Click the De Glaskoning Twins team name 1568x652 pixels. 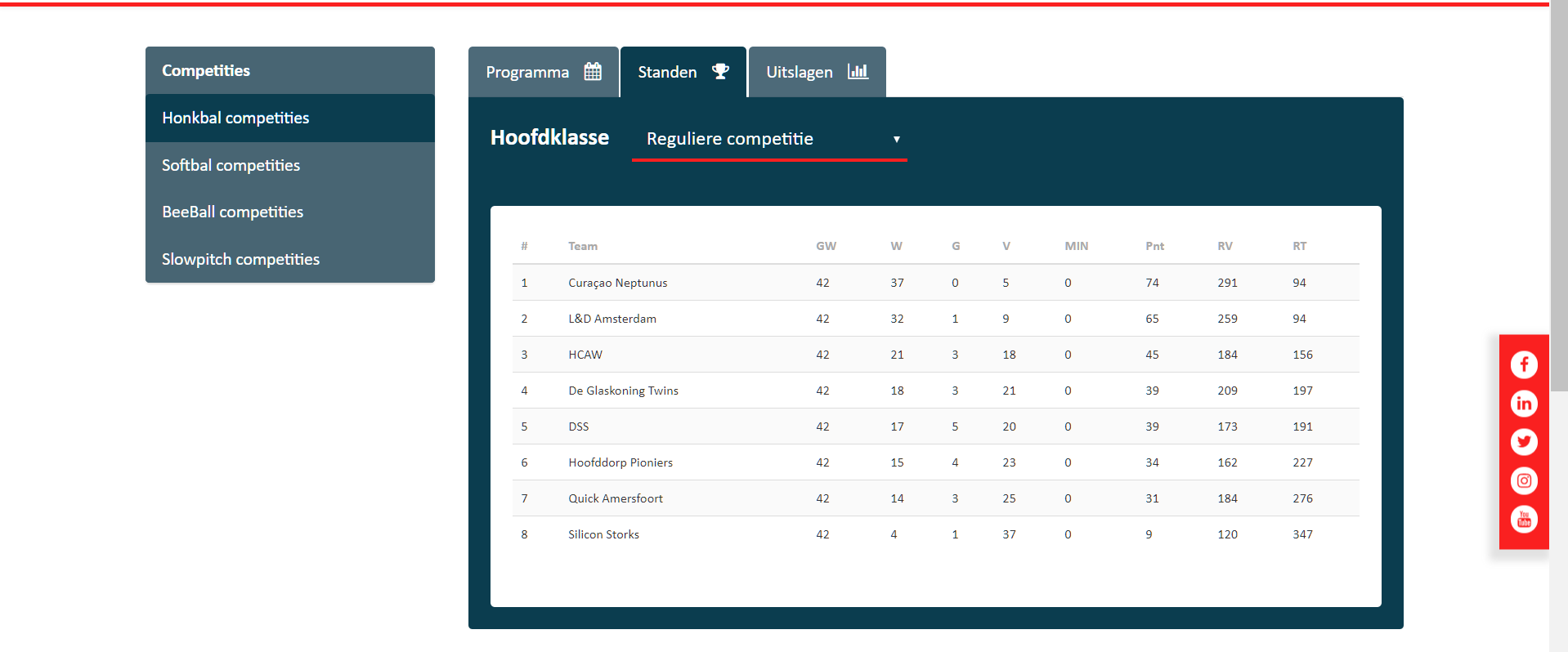click(x=623, y=391)
